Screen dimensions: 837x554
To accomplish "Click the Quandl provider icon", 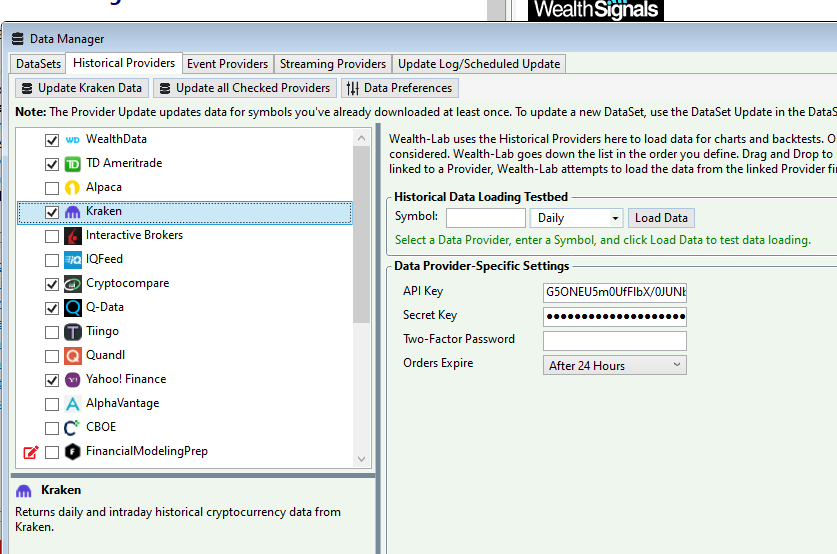I will (73, 356).
